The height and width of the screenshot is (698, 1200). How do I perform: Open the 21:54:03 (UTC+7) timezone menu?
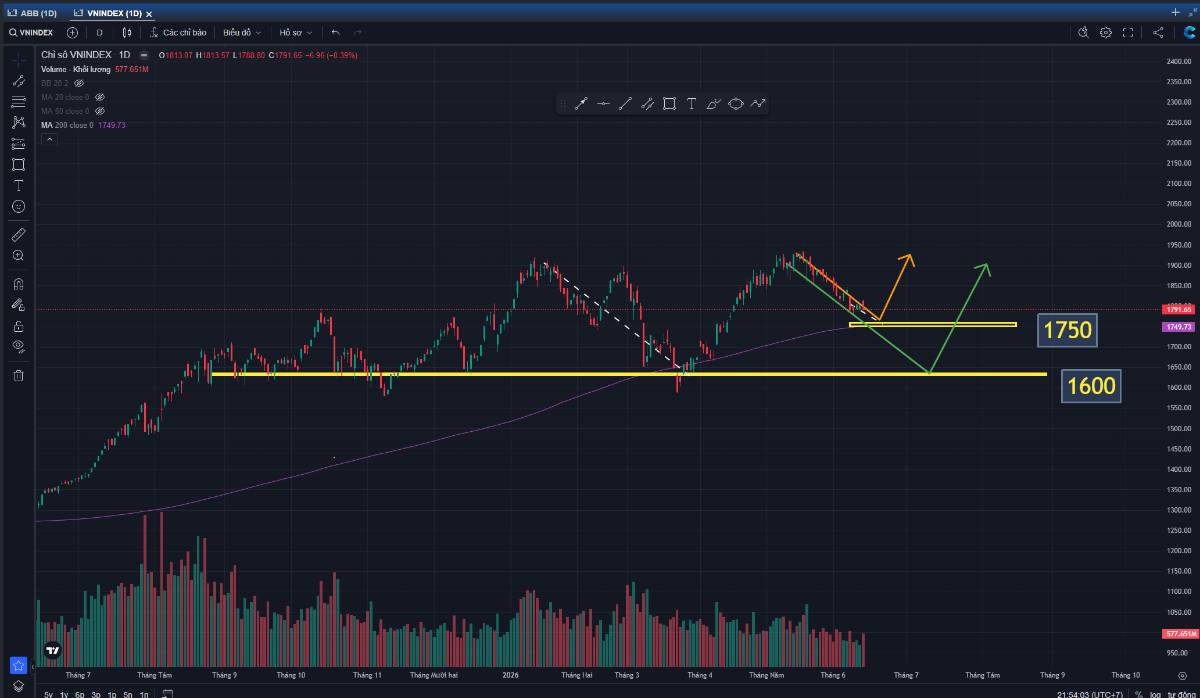pos(1089,693)
